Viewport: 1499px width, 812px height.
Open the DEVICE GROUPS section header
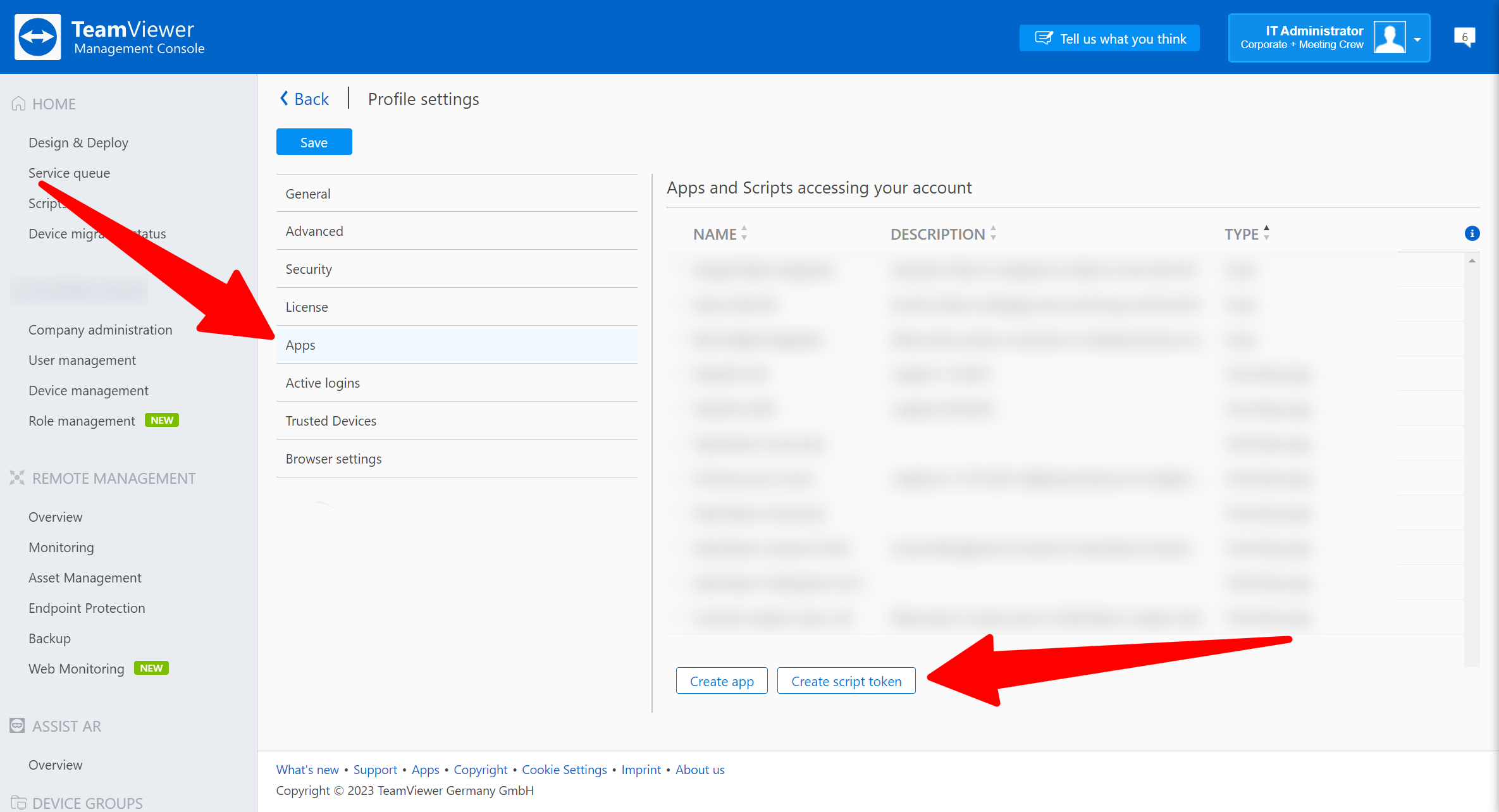pyautogui.click(x=77, y=803)
